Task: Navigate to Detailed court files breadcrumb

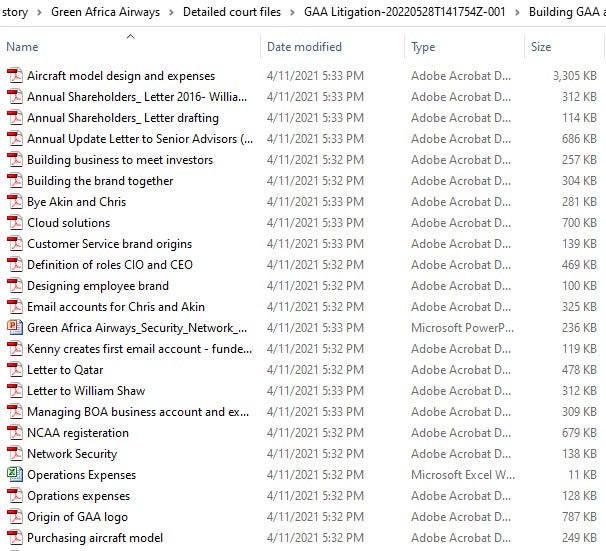Action: click(x=232, y=12)
